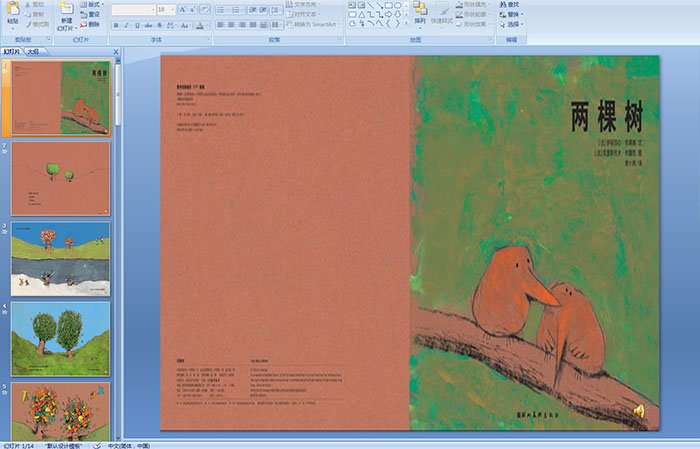Click the Increase Font Size icon
The image size is (700, 449).
[x=182, y=9]
